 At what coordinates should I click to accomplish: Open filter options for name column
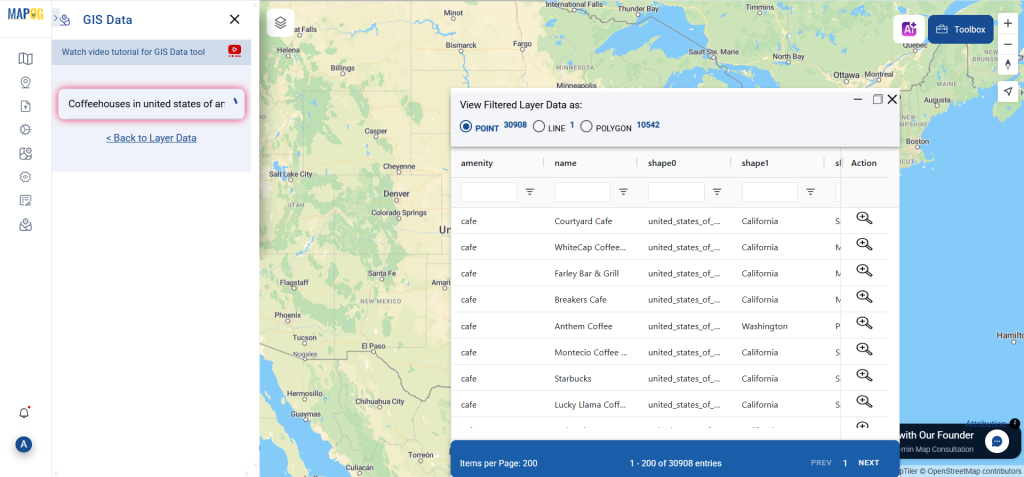pos(624,191)
